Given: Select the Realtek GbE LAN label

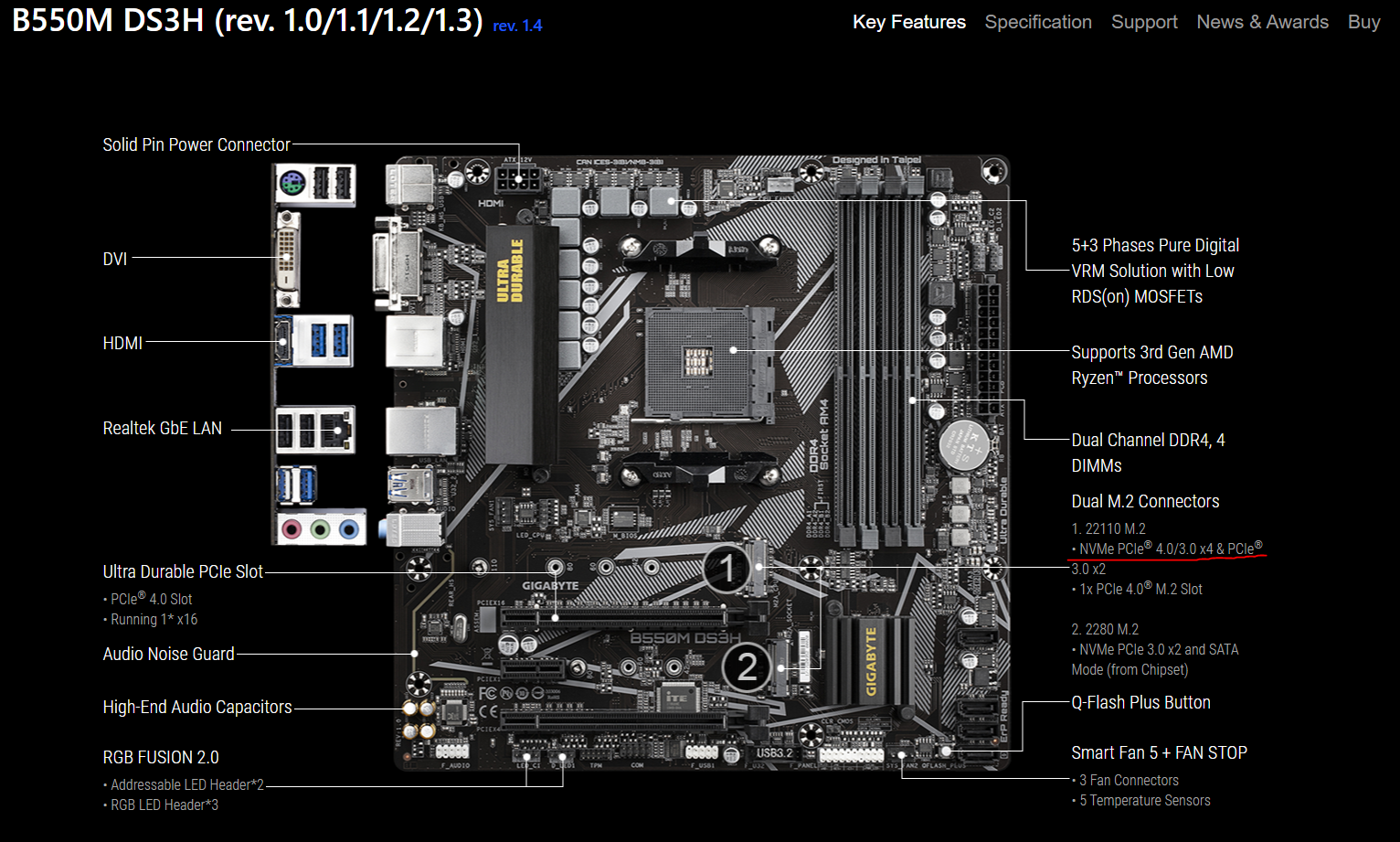Looking at the screenshot, I should tap(163, 428).
